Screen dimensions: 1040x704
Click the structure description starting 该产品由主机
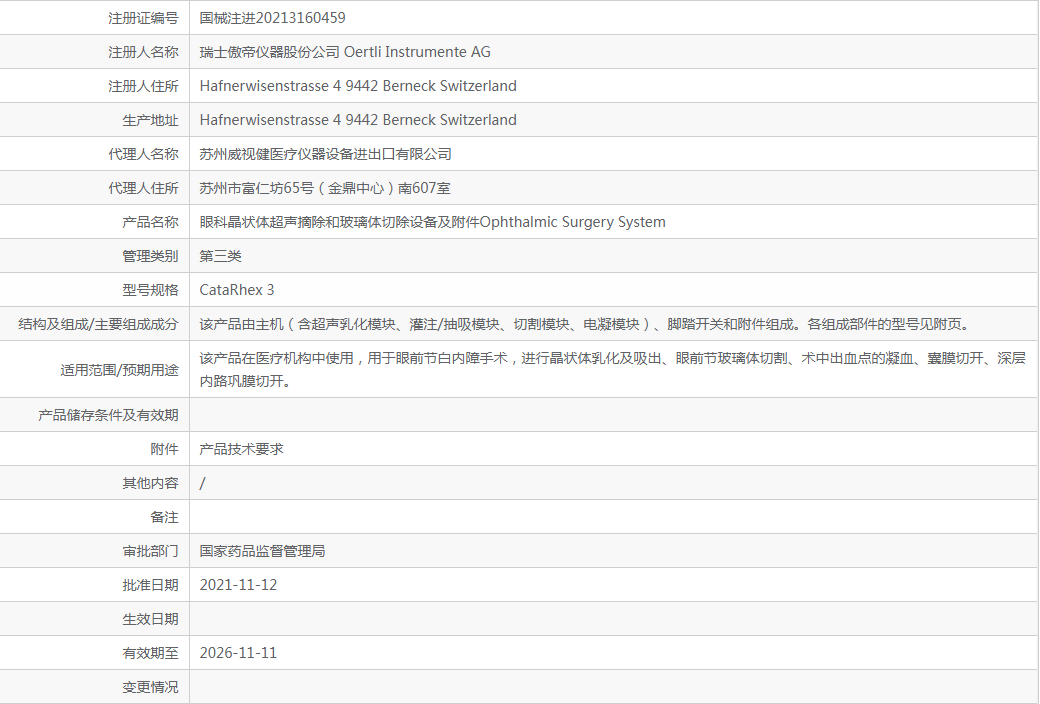tap(586, 324)
